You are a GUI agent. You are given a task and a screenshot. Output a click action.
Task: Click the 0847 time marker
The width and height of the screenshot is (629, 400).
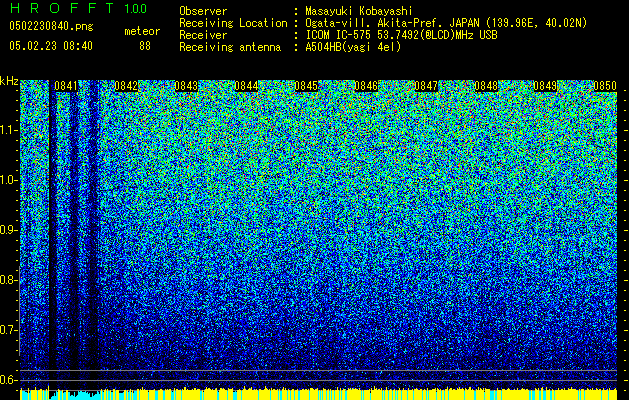[x=426, y=86]
